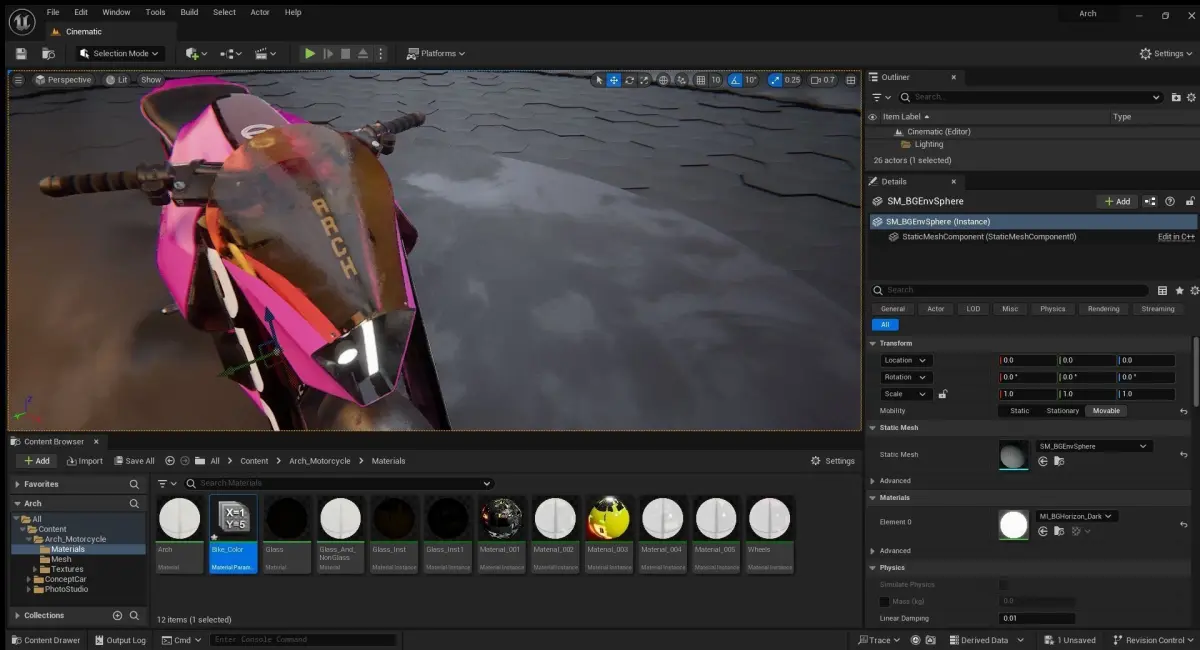Choose the Select objects viewport tool
This screenshot has width=1200, height=650.
click(599, 80)
